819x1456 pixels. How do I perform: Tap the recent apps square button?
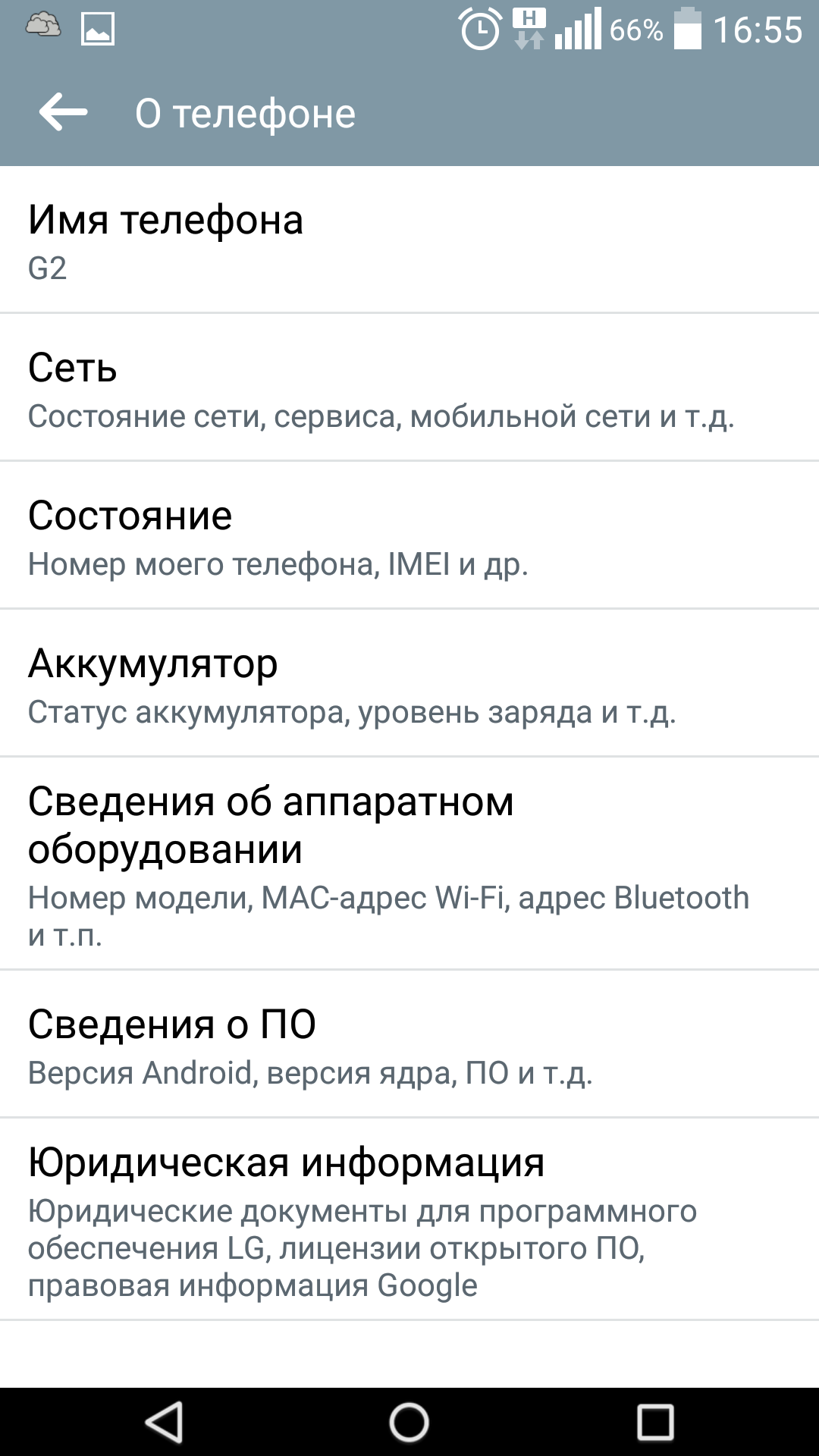click(x=655, y=1422)
